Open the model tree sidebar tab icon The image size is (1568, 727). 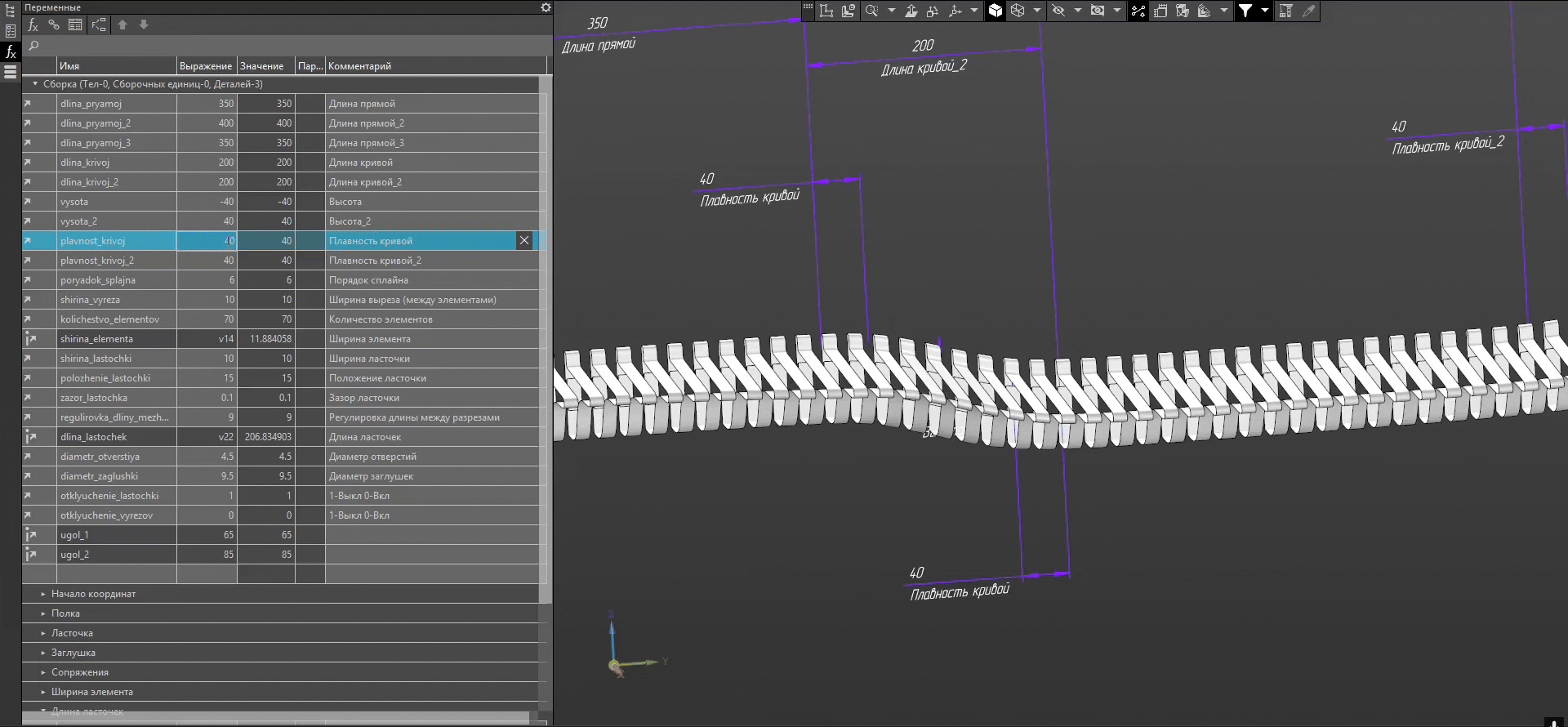11,11
